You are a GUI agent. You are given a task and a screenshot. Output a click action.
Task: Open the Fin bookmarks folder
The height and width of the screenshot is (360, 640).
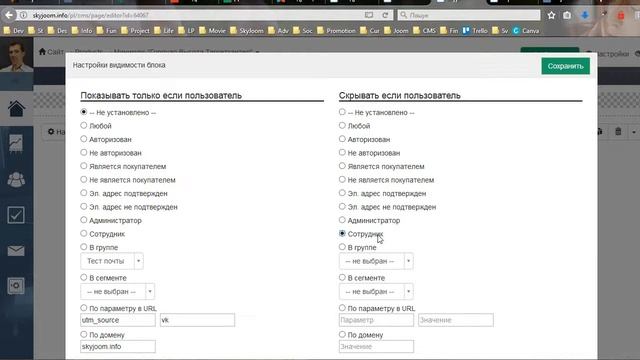tap(449, 31)
